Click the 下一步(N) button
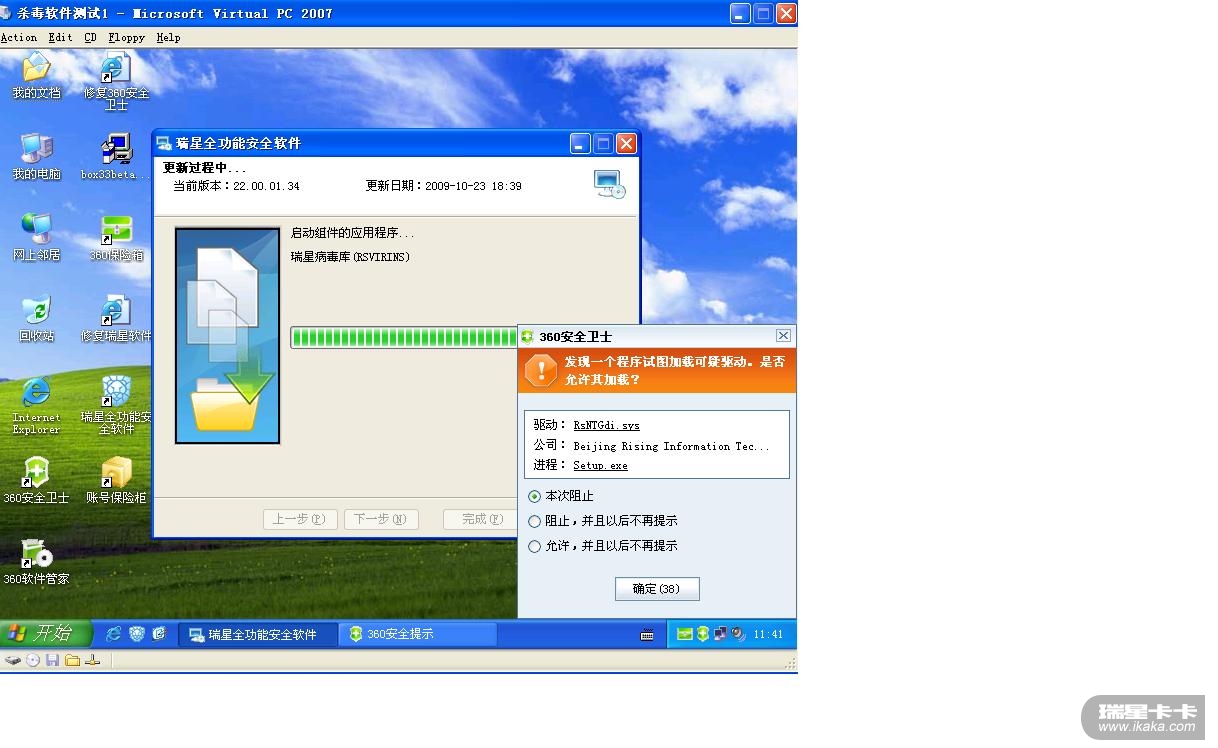Viewport: 1218px width, 748px height. pos(381,519)
